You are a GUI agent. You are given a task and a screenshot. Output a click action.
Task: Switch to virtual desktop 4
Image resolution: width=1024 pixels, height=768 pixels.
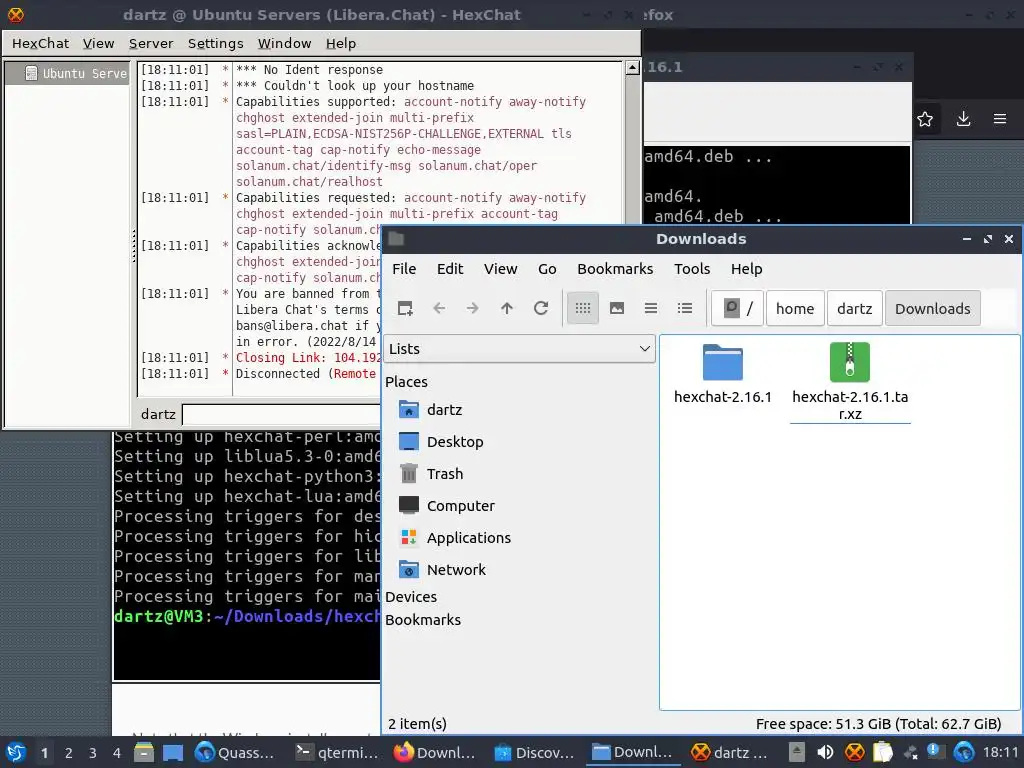[117, 753]
